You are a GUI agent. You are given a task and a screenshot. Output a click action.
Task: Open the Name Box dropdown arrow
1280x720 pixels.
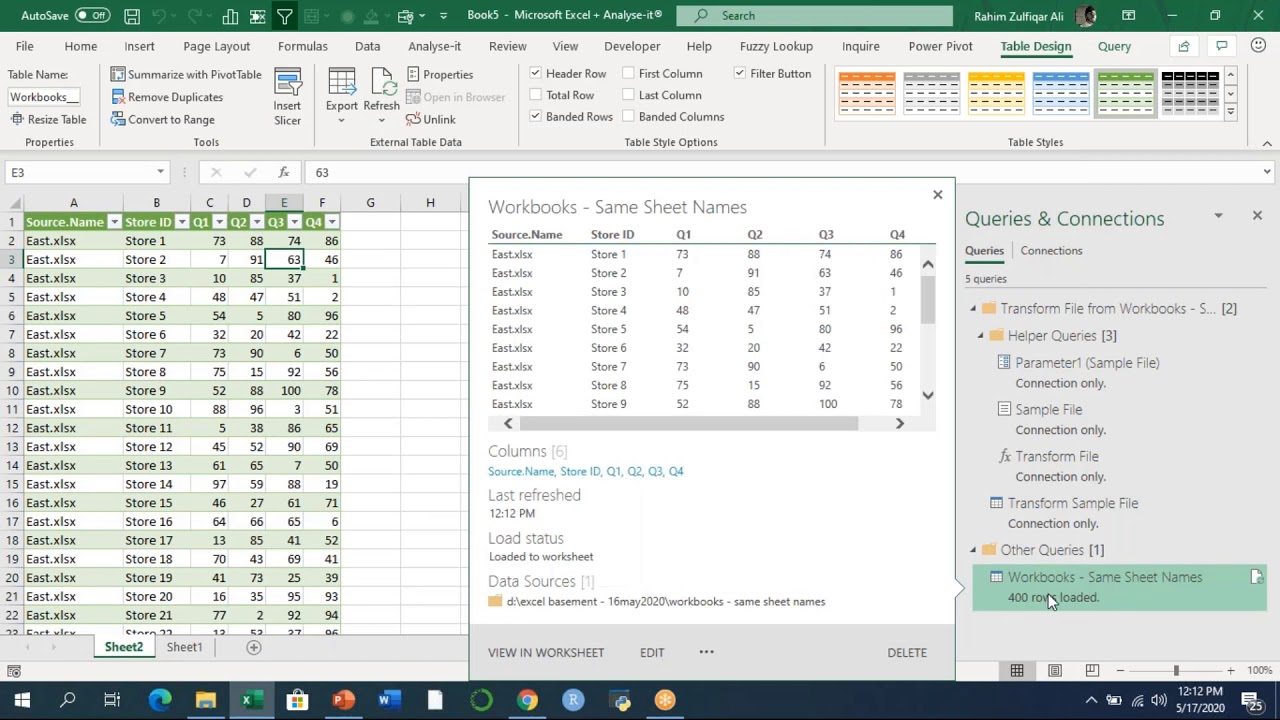coord(160,172)
